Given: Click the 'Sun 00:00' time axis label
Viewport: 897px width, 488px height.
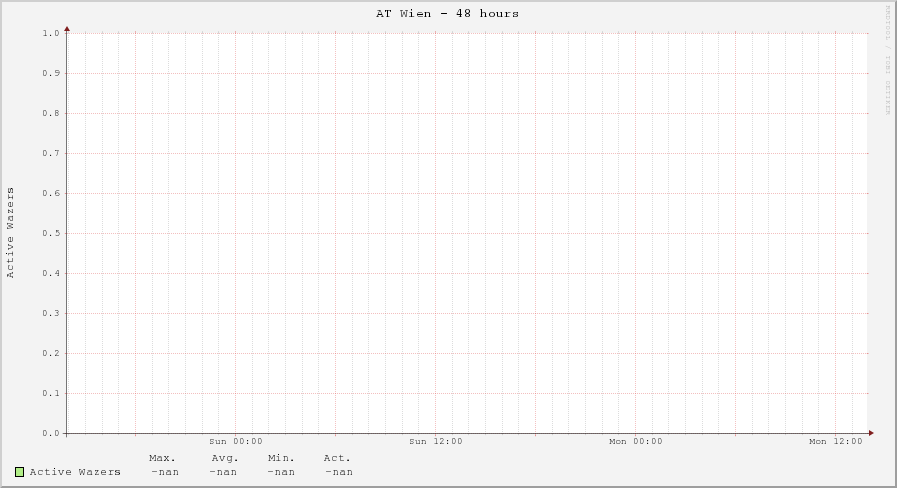Looking at the screenshot, I should point(236,441).
